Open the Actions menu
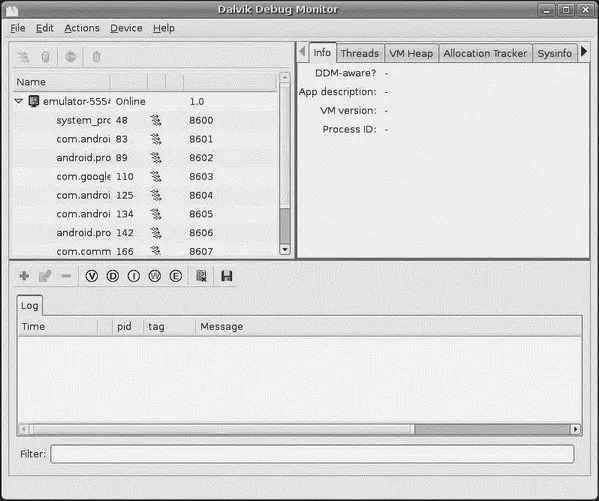Image resolution: width=599 pixels, height=501 pixels. 82,28
